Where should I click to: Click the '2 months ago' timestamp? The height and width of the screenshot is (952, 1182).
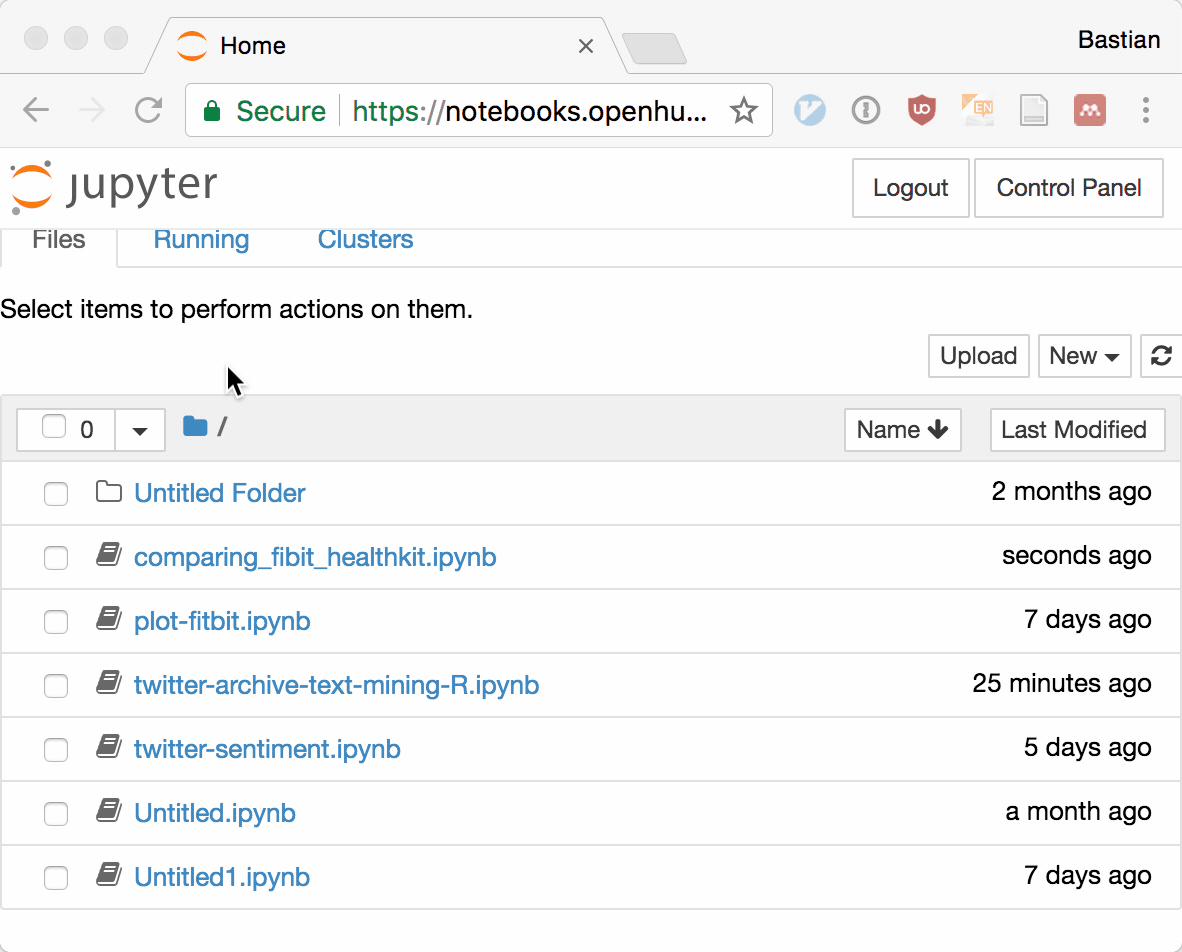coord(1071,491)
